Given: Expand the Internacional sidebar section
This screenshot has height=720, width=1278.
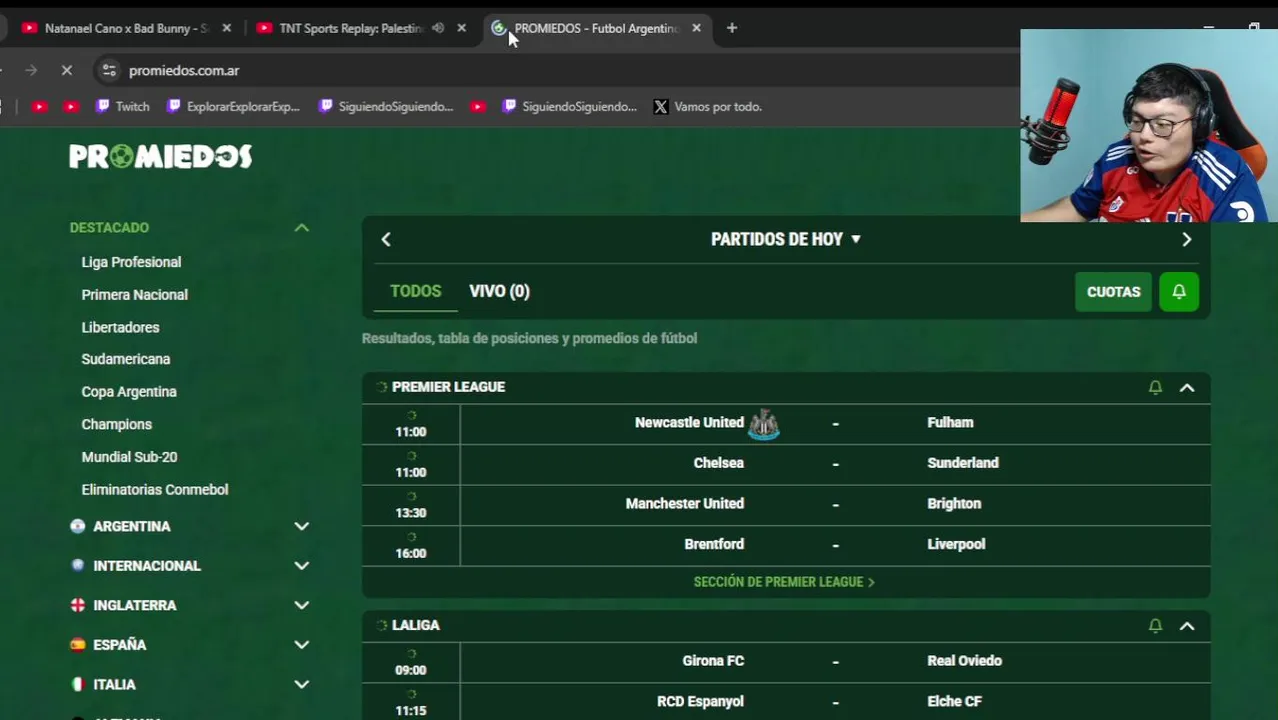Looking at the screenshot, I should (x=301, y=566).
